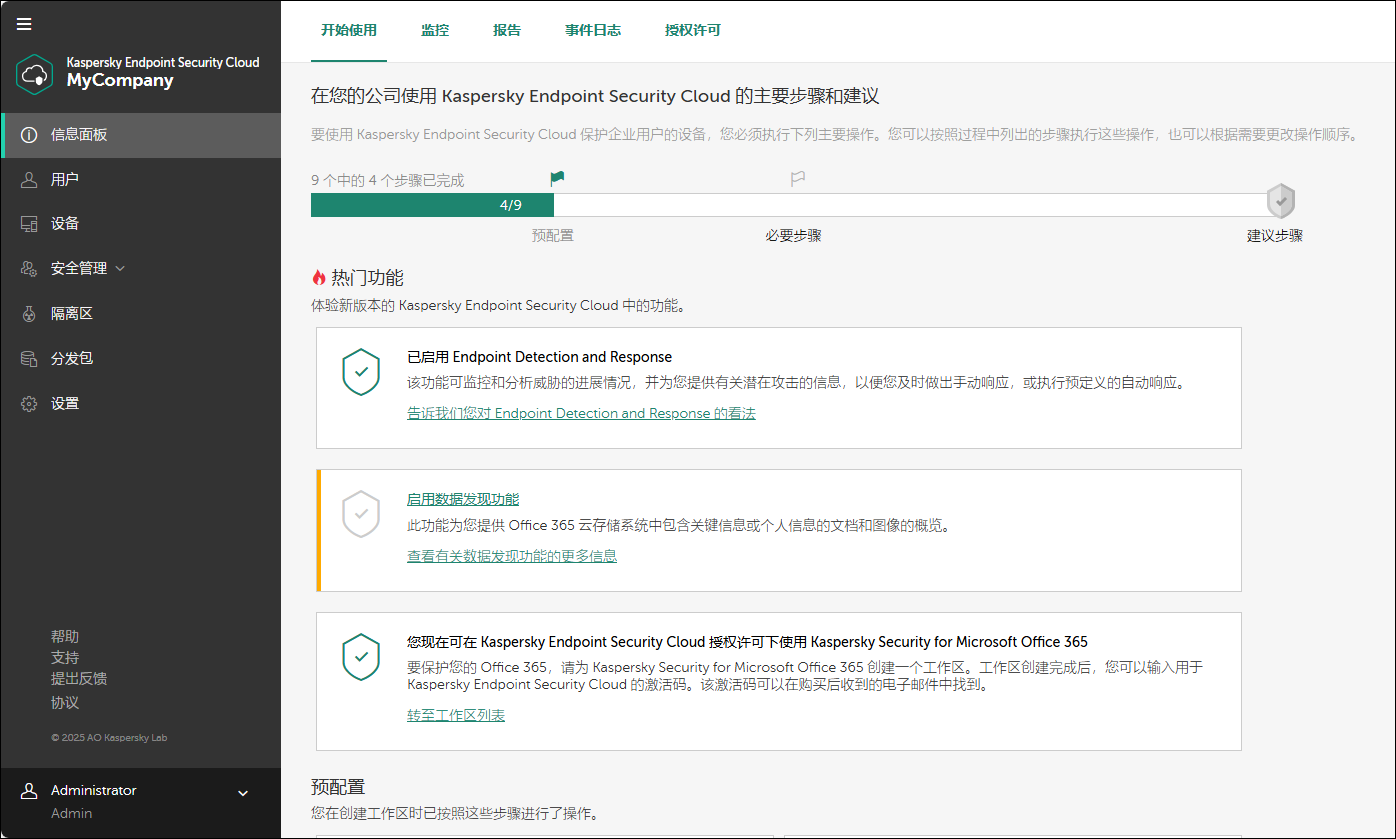Click the 4/9 progress bar
Image resolution: width=1396 pixels, height=839 pixels.
pos(432,204)
